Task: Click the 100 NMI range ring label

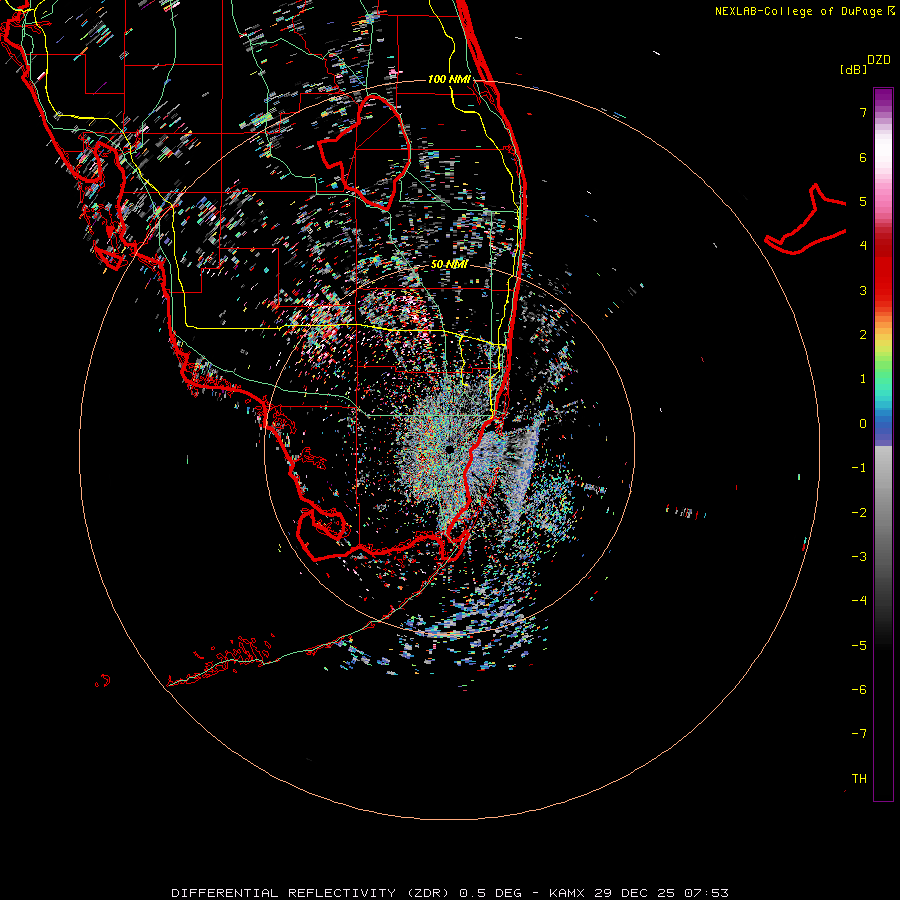Action: point(449,79)
